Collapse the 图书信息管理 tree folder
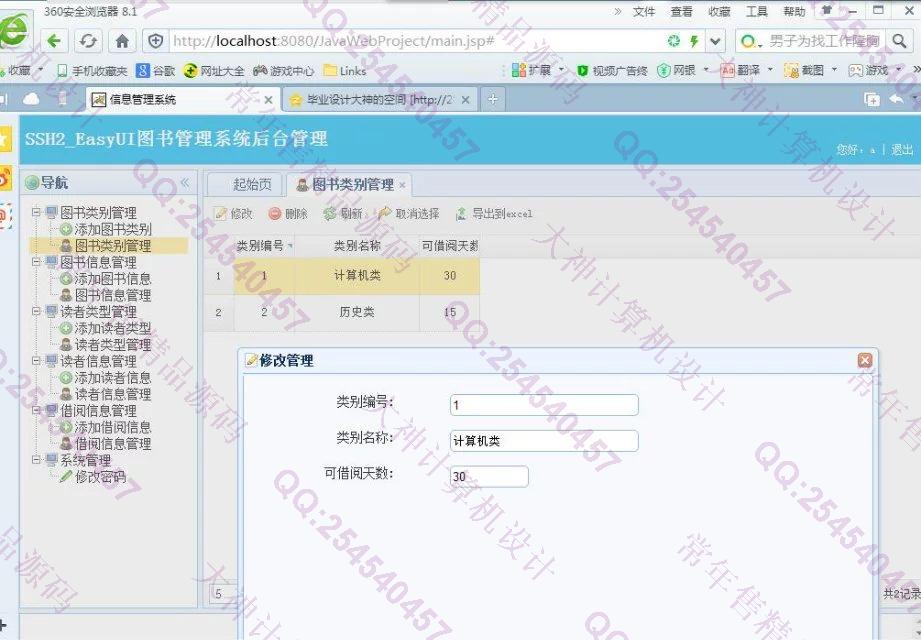921x640 pixels. tap(36, 261)
